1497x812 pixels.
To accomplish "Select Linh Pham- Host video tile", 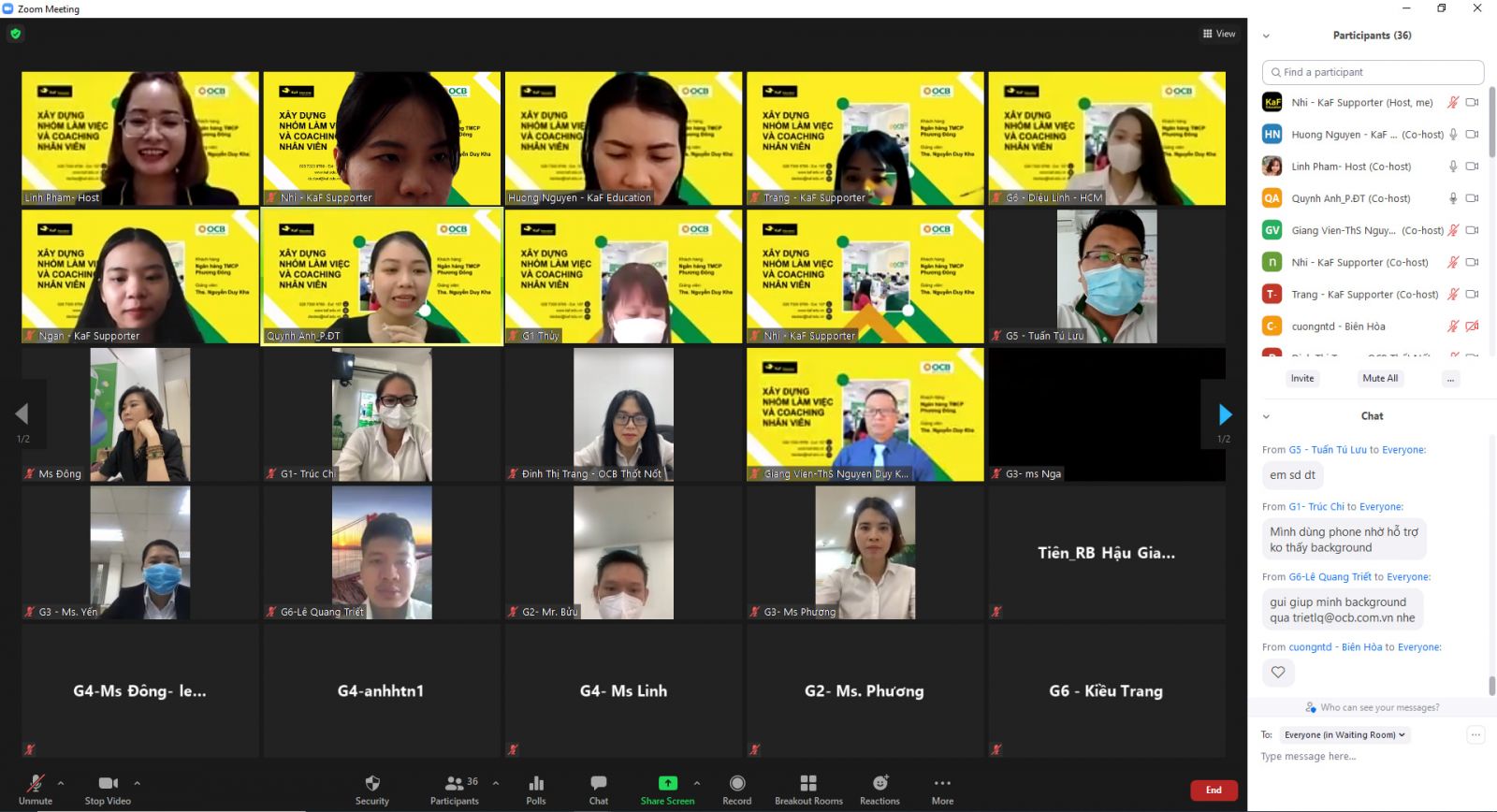I will 140,138.
